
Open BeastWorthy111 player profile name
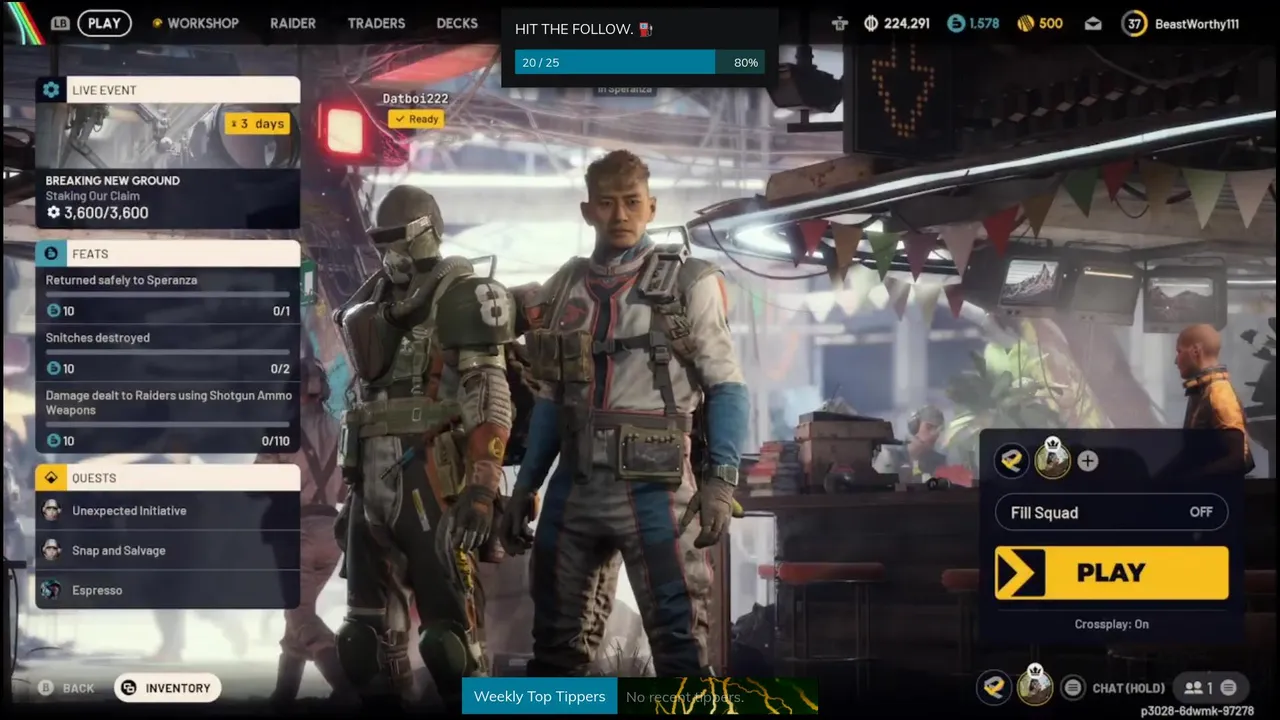pyautogui.click(x=1197, y=23)
